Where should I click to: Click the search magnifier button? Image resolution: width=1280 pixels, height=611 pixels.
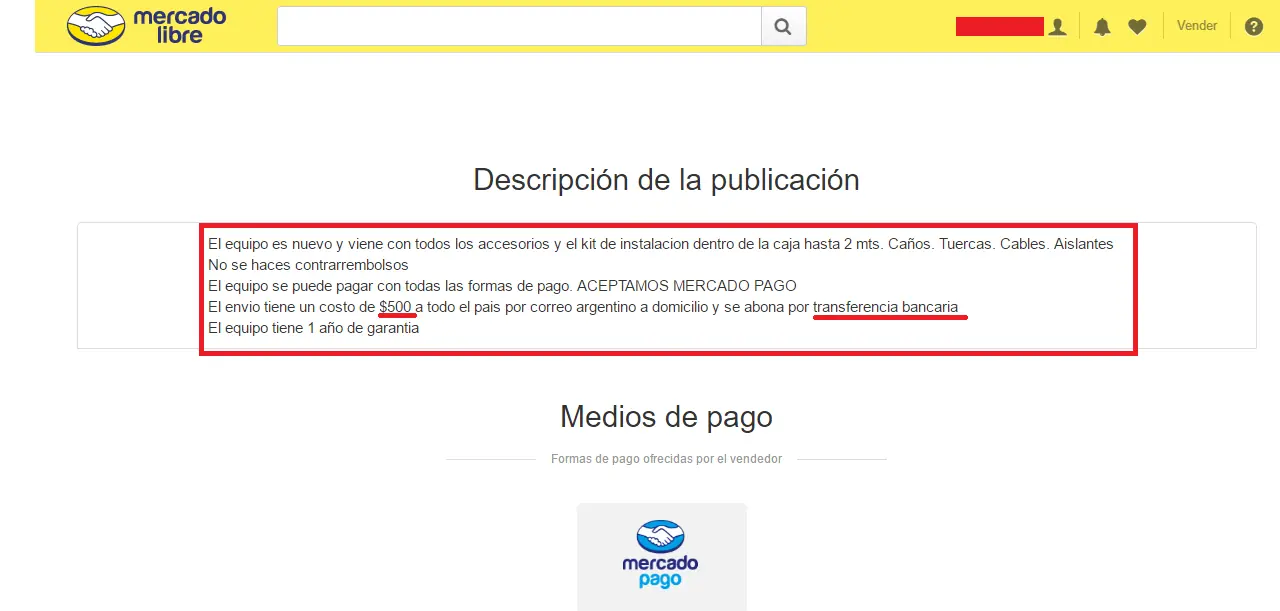(783, 27)
